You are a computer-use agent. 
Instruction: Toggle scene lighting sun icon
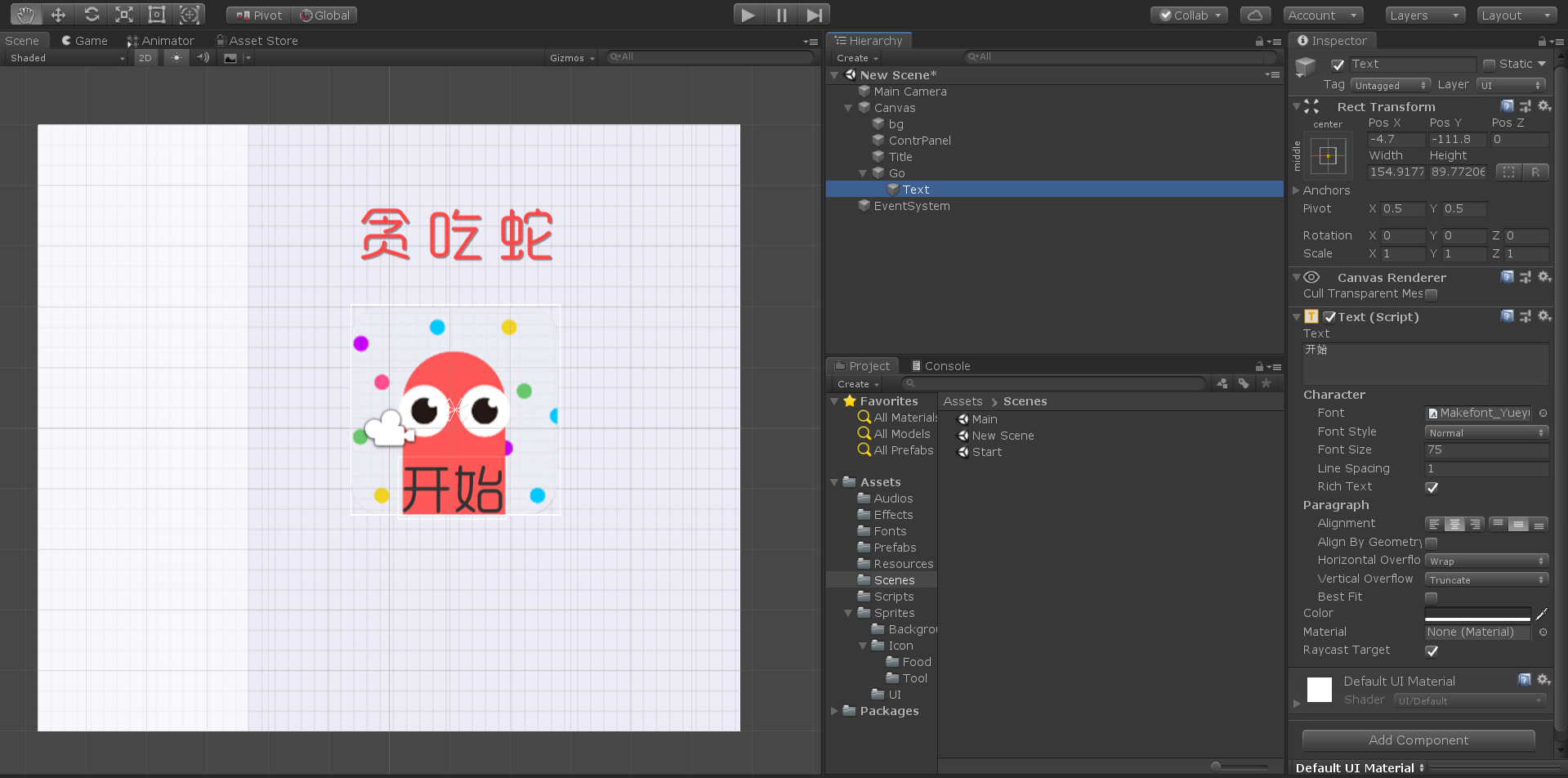tap(176, 57)
